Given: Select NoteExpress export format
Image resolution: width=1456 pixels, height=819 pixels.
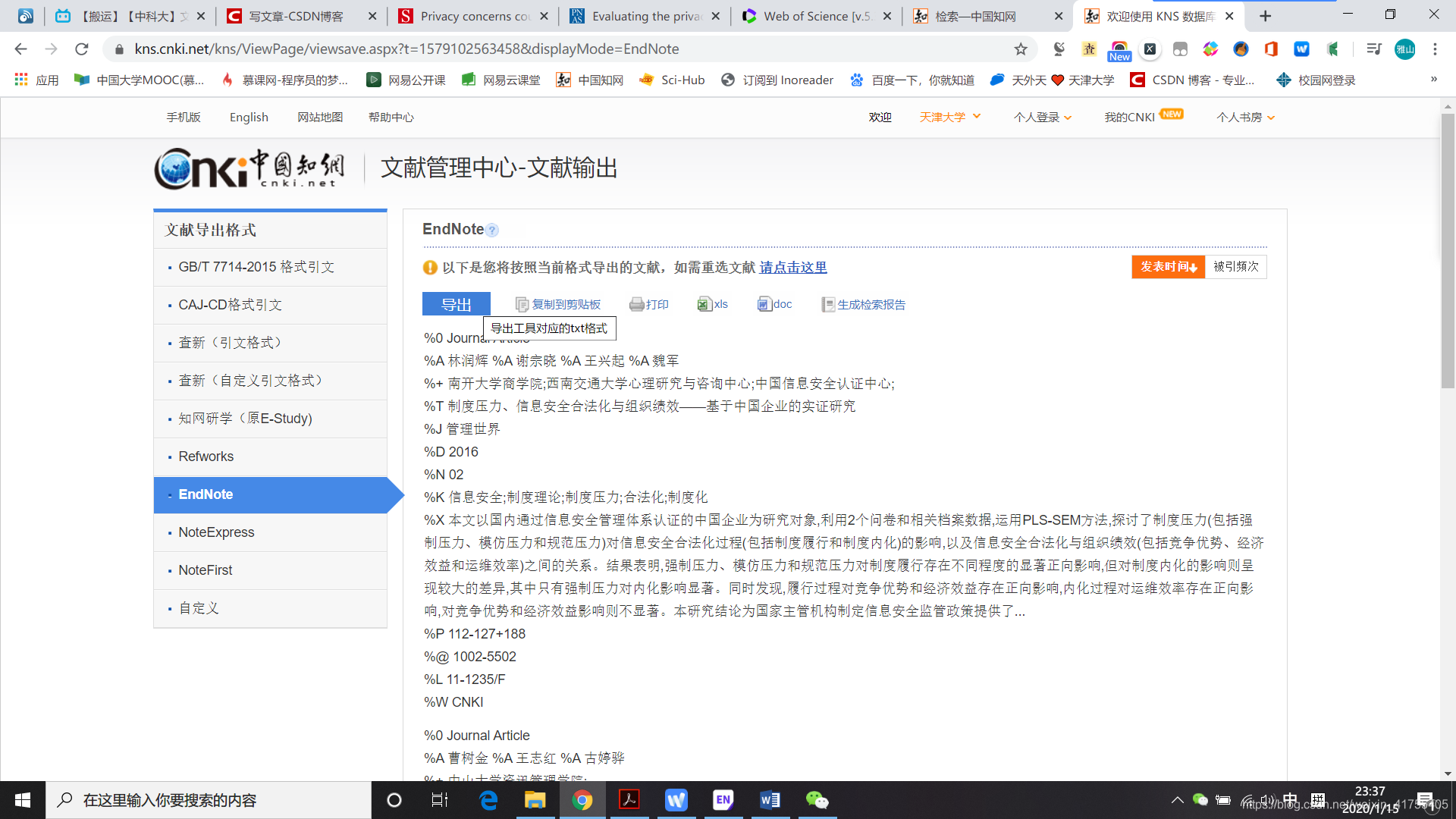Looking at the screenshot, I should (216, 532).
